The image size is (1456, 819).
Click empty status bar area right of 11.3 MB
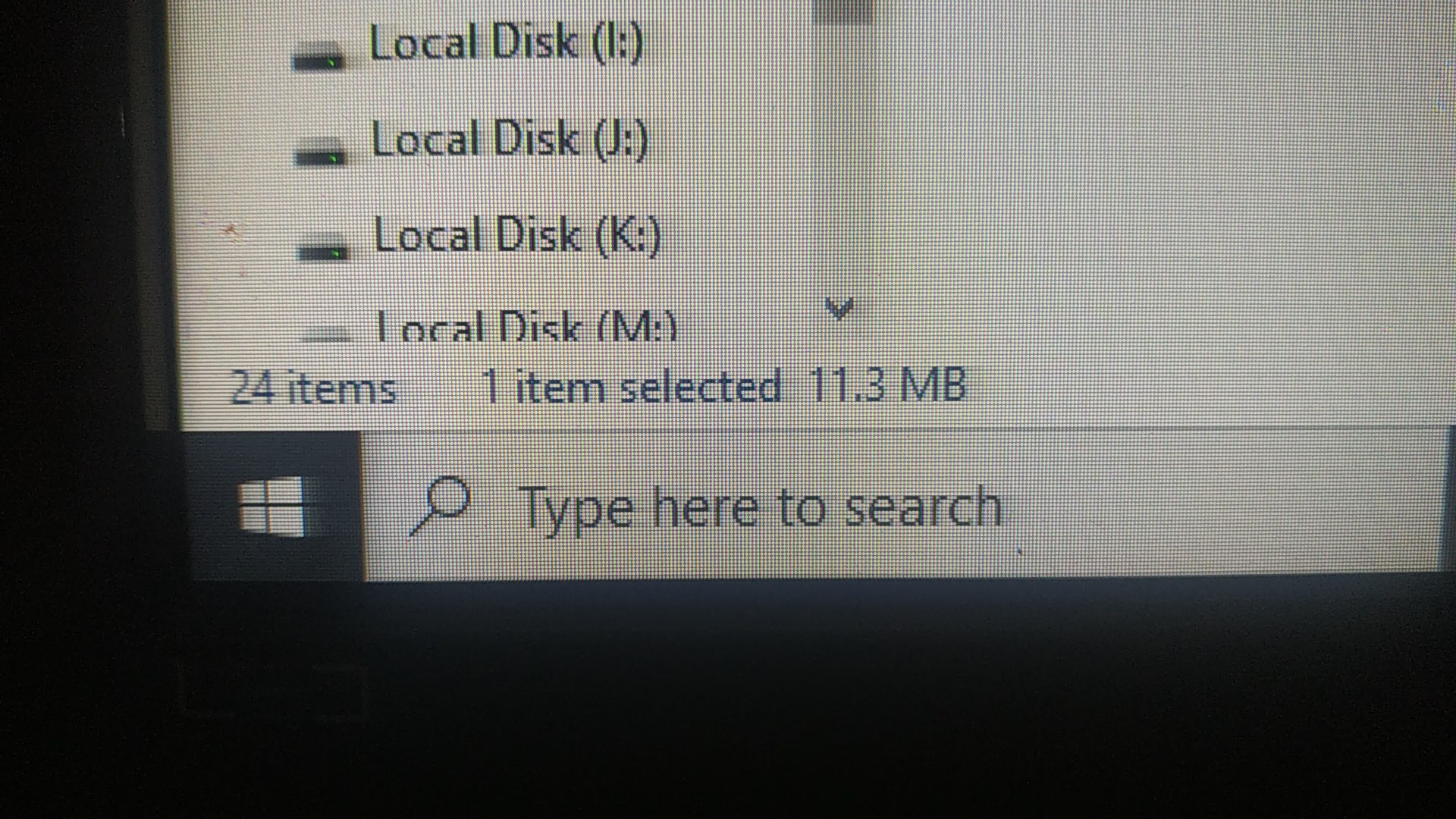tap(1206, 387)
